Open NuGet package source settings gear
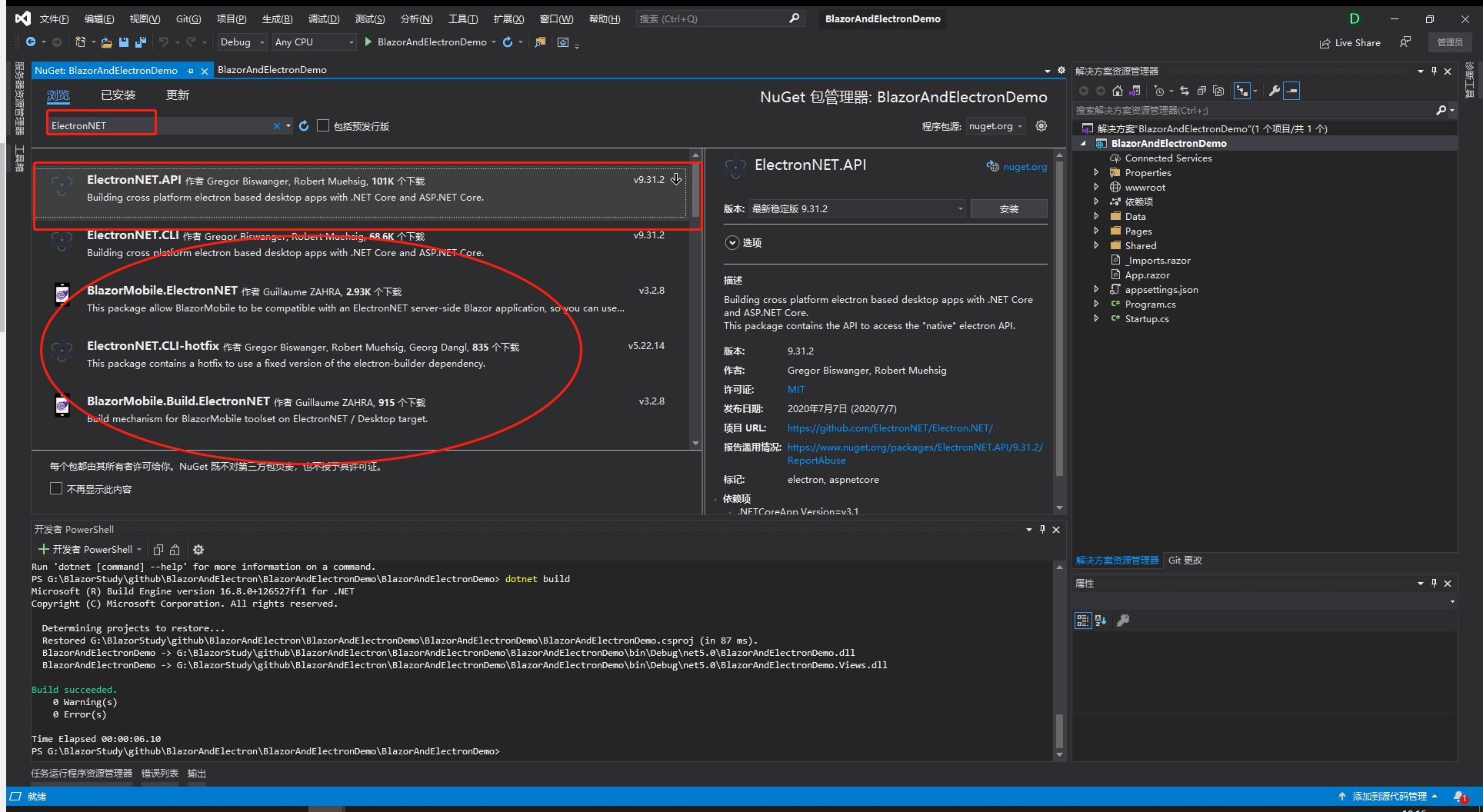 pos(1041,126)
